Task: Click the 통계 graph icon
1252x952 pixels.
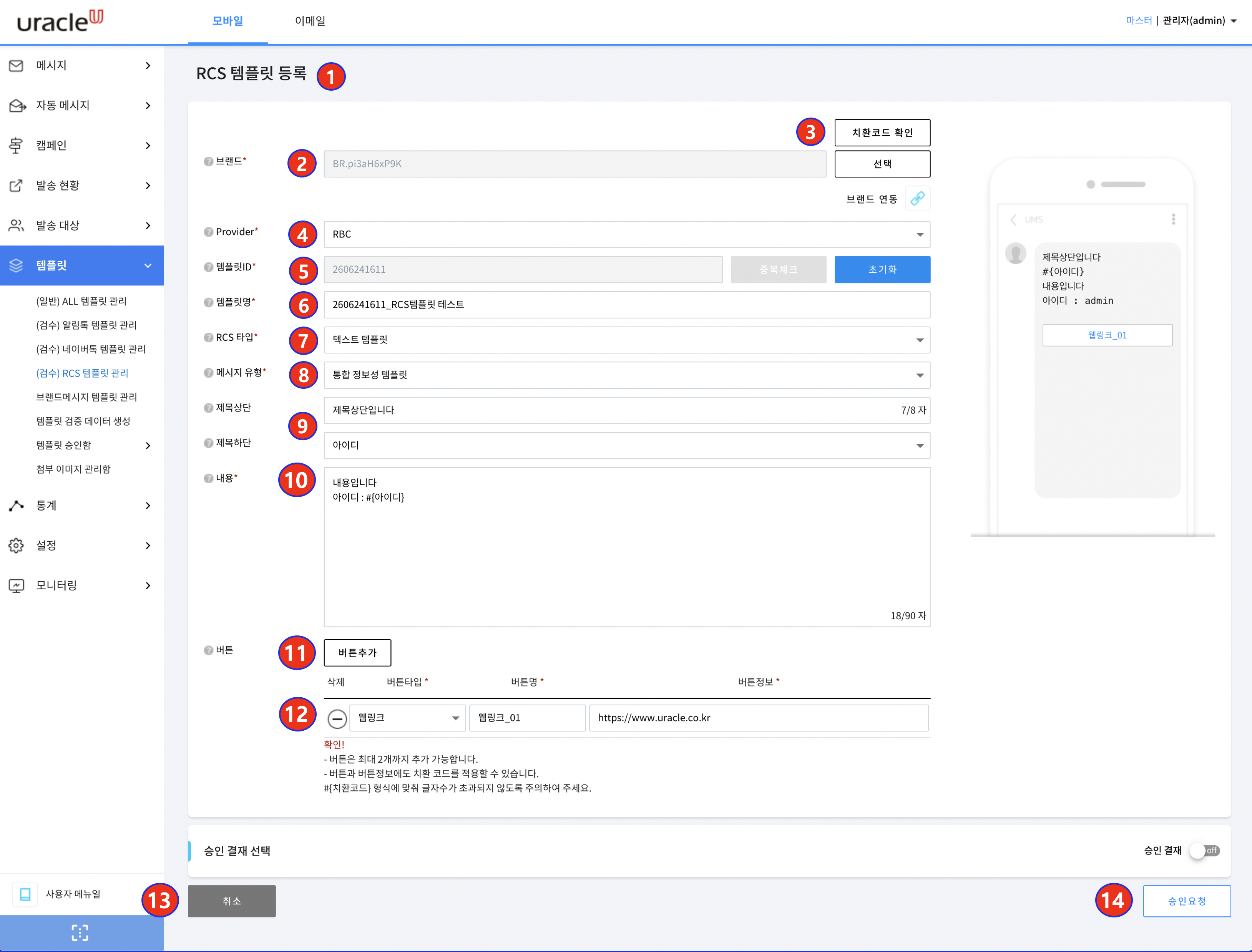Action: [x=17, y=506]
